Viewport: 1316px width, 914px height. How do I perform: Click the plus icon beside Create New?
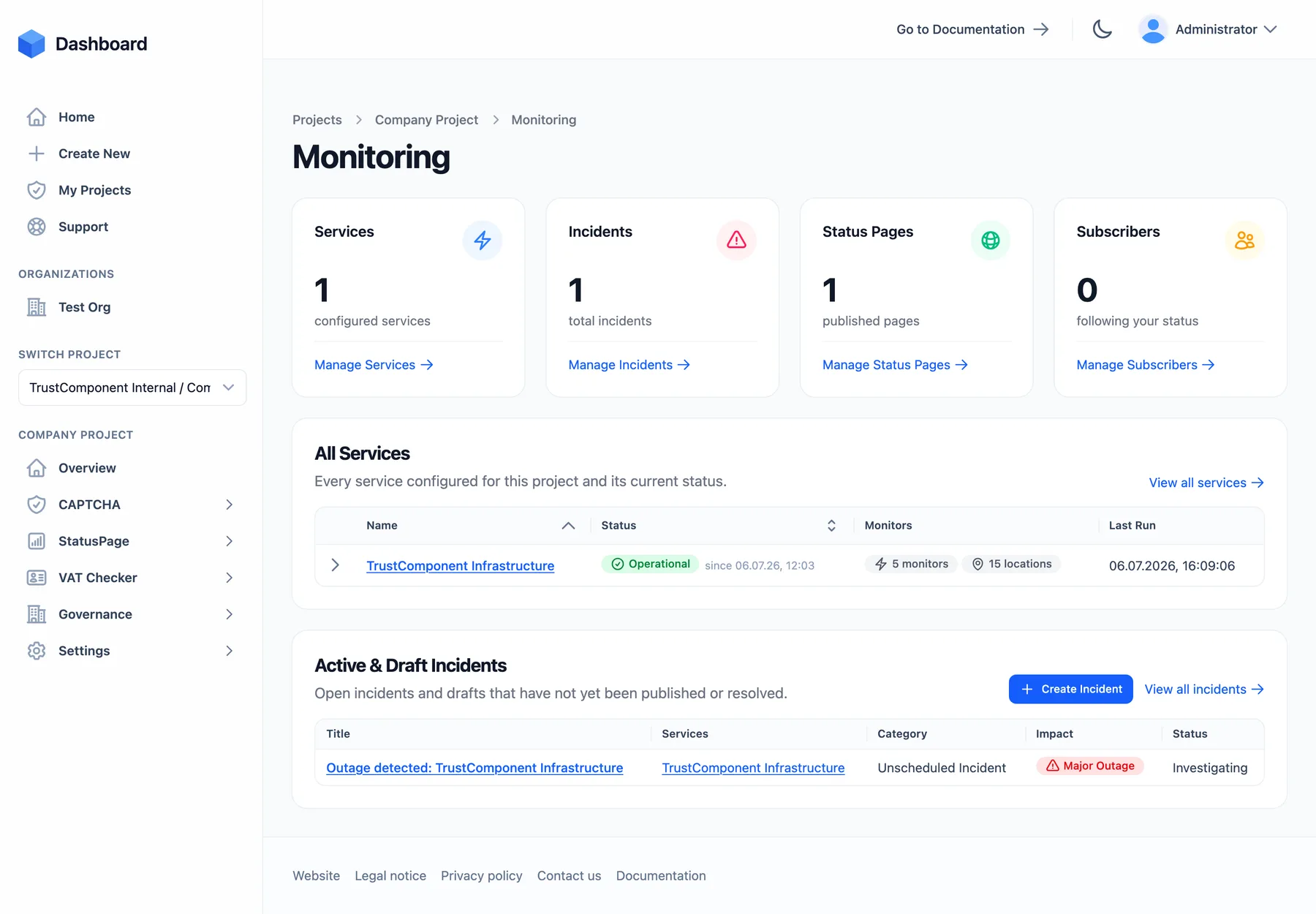(37, 154)
